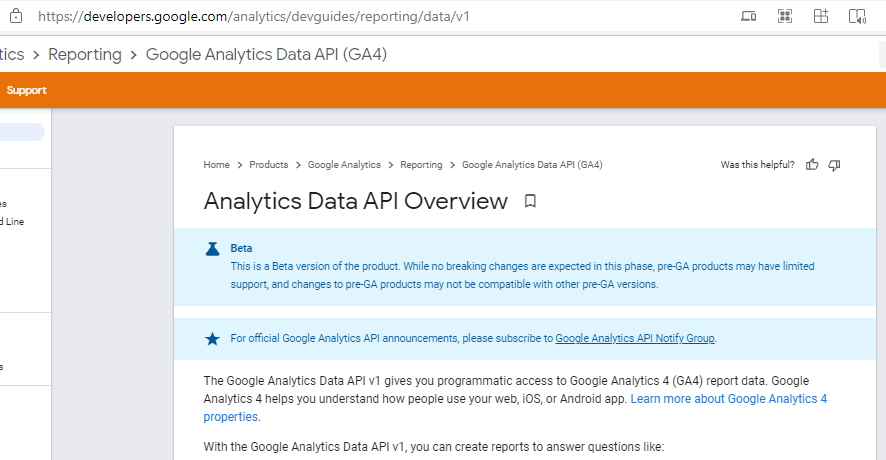Viewport: 886px width, 460px height.
Task: Click the Beta flask icon
Action: coord(212,249)
